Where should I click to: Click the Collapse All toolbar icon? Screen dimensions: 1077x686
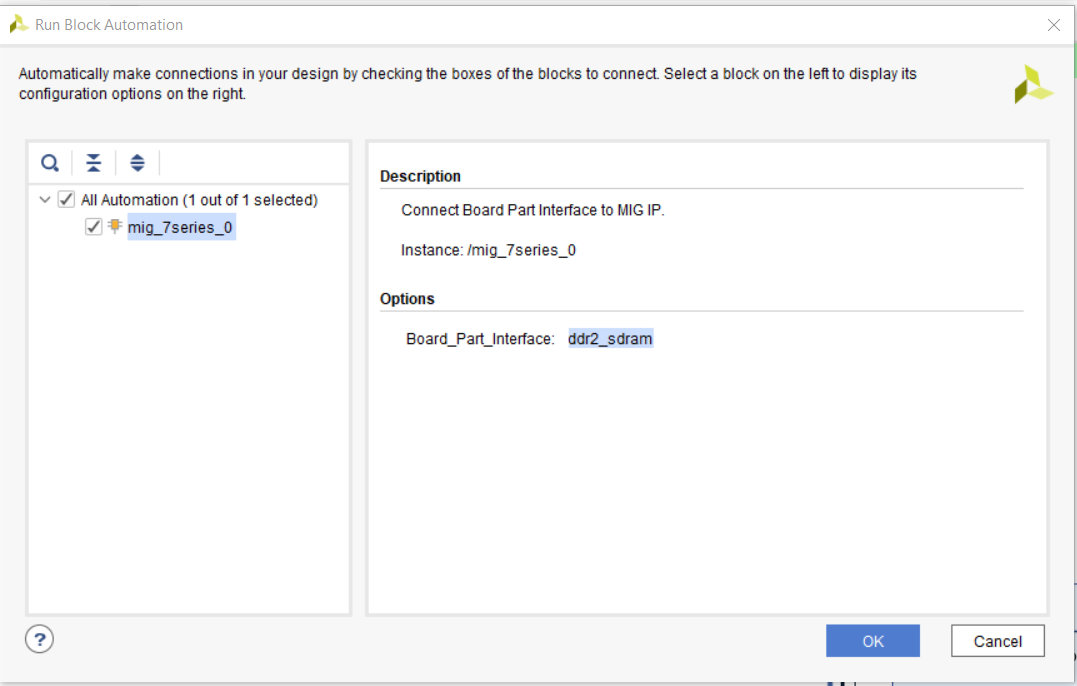[x=93, y=163]
